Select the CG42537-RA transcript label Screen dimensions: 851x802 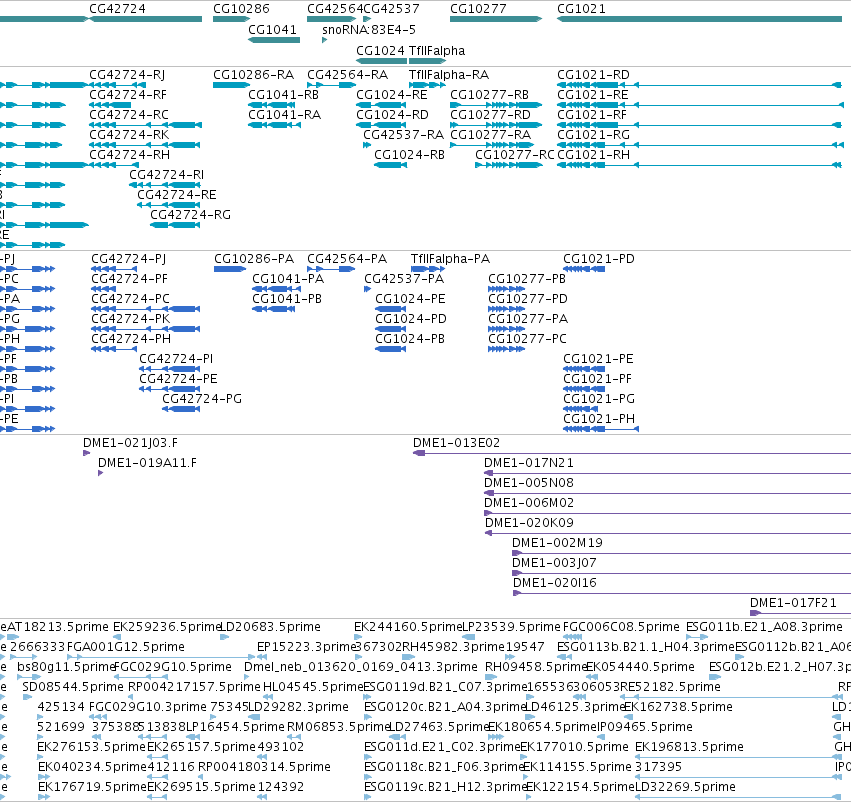403,135
